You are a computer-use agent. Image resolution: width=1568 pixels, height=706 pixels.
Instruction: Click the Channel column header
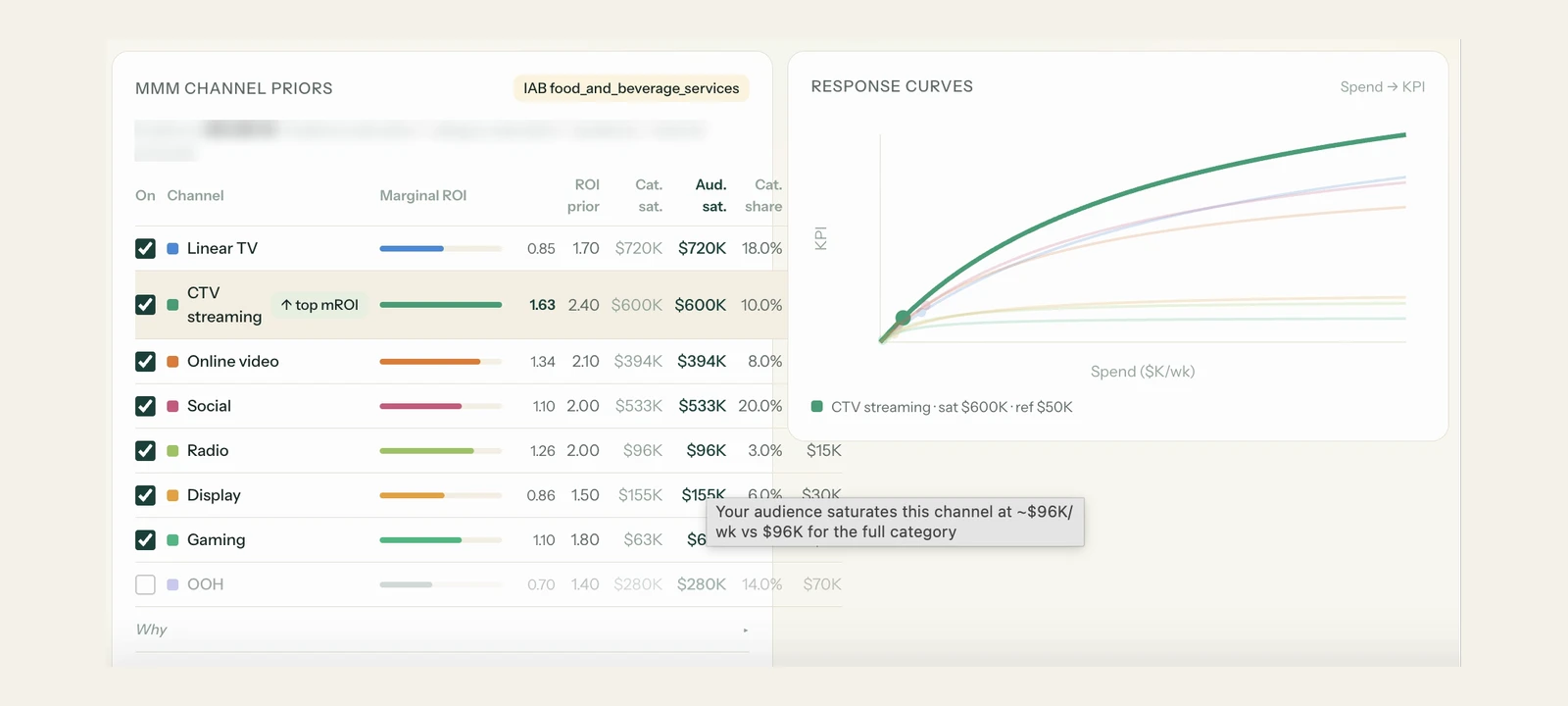(195, 195)
